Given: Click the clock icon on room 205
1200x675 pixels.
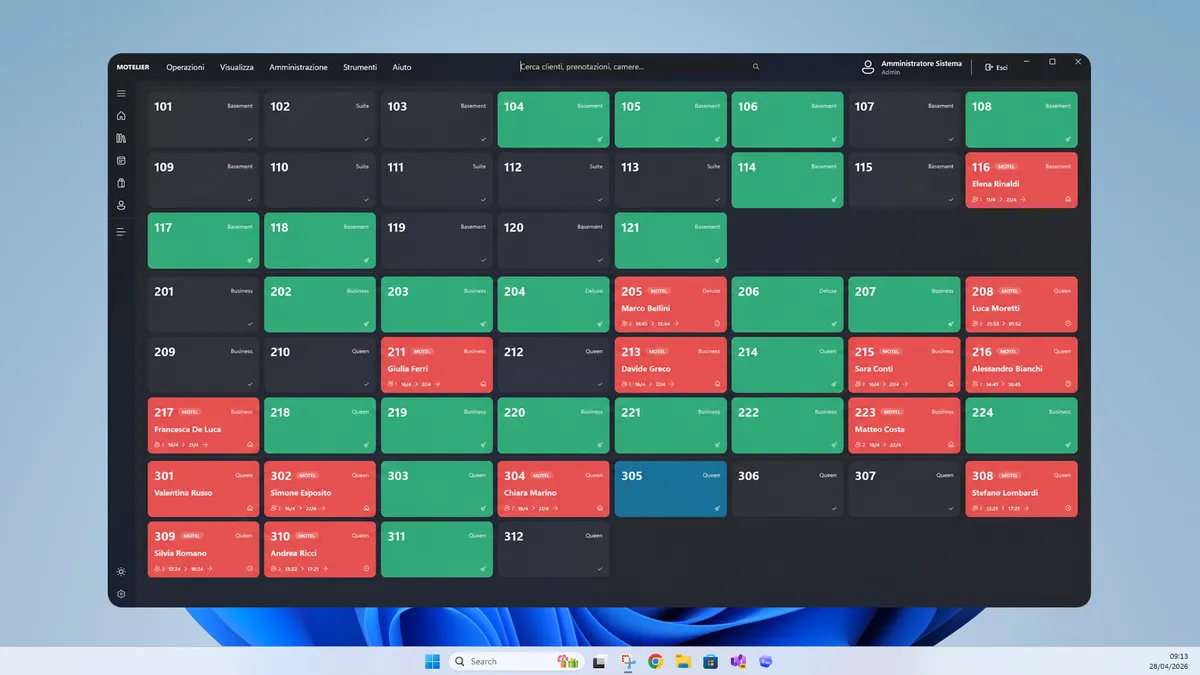Looking at the screenshot, I should [717, 323].
